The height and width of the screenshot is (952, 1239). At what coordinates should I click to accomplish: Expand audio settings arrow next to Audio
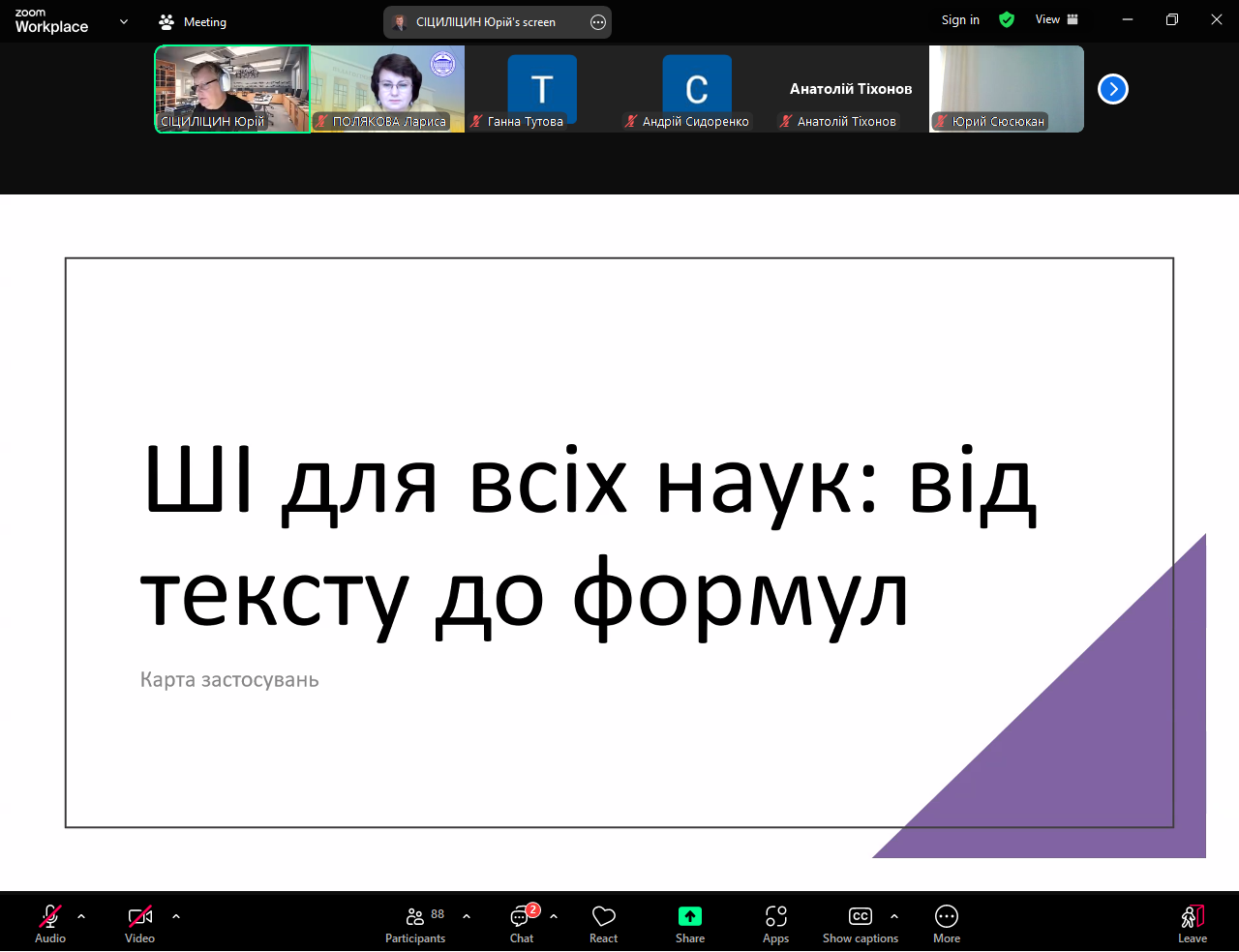(x=81, y=916)
